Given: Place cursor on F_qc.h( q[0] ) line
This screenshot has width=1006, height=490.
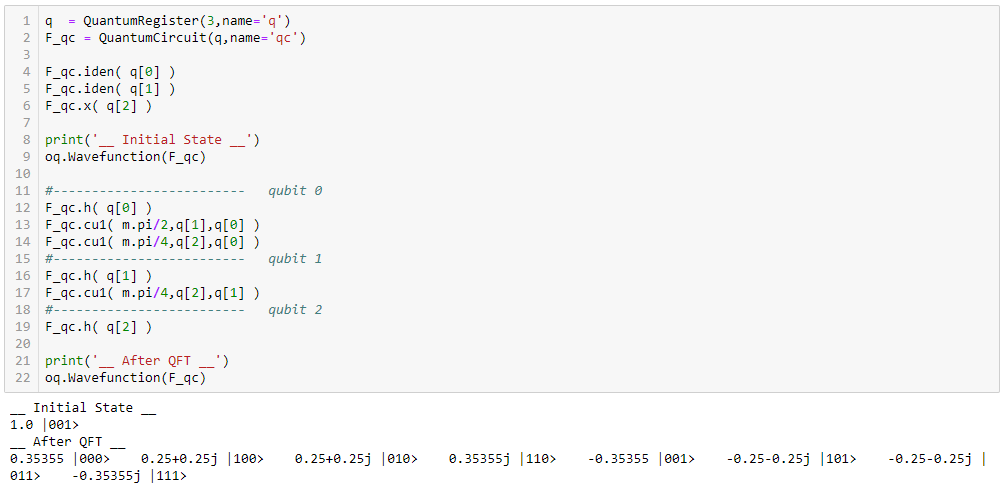Looking at the screenshot, I should tap(99, 208).
